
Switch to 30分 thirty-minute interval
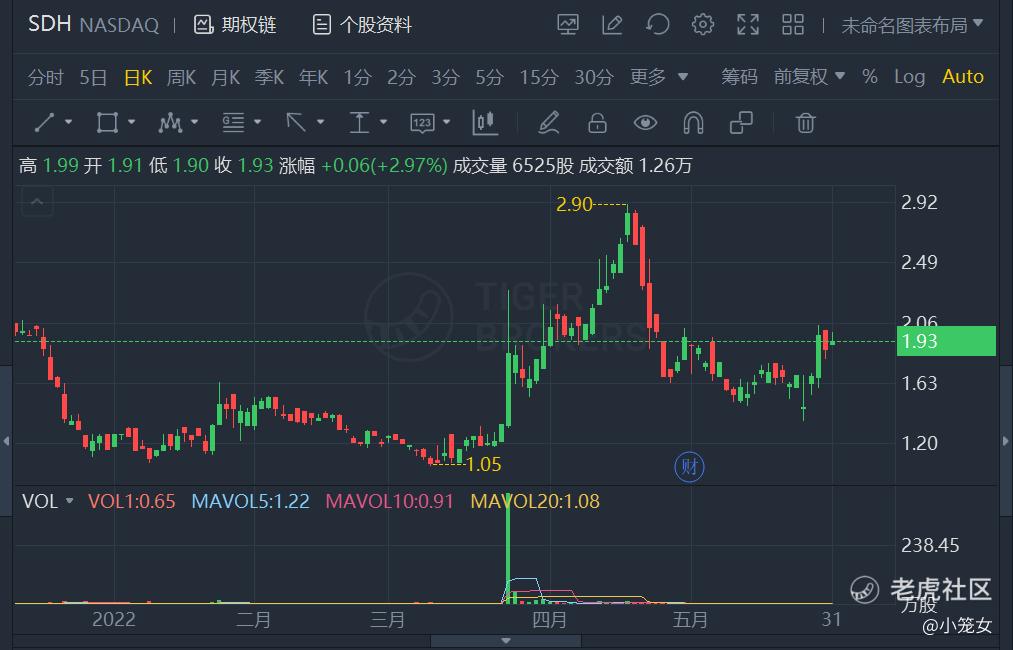point(594,78)
